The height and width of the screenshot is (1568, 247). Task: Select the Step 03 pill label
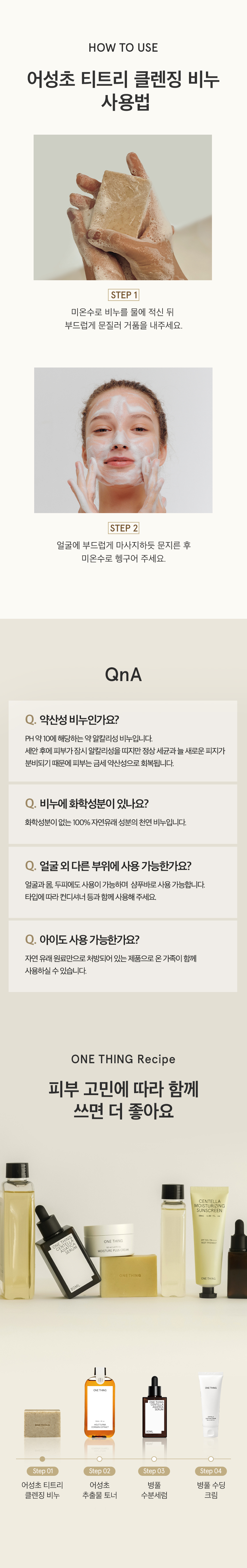(x=154, y=1471)
